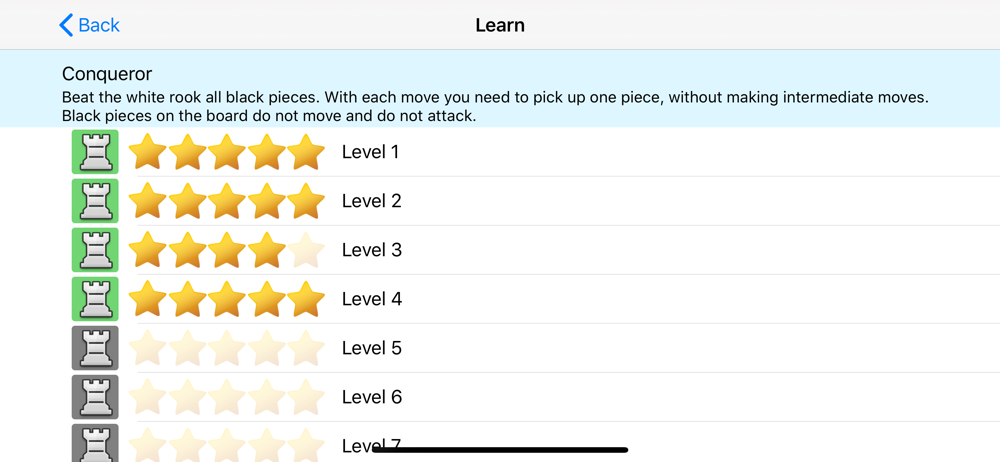The height and width of the screenshot is (462, 1000).
Task: Select the Level 3 row text
Action: [372, 250]
